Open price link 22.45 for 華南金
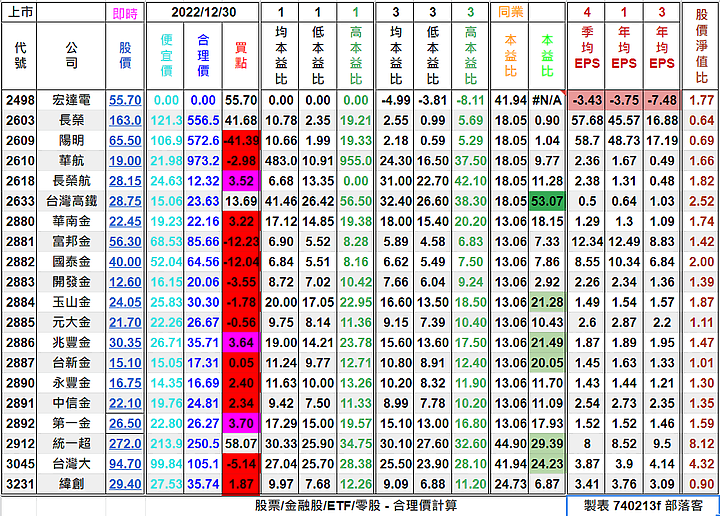720x516 pixels. coord(125,221)
